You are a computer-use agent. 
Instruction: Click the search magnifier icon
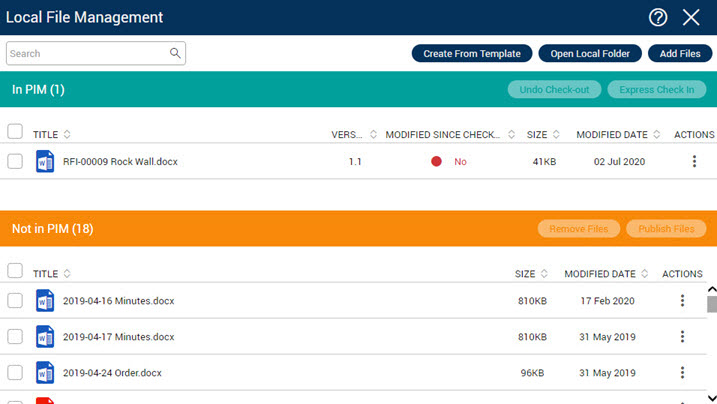pos(175,53)
